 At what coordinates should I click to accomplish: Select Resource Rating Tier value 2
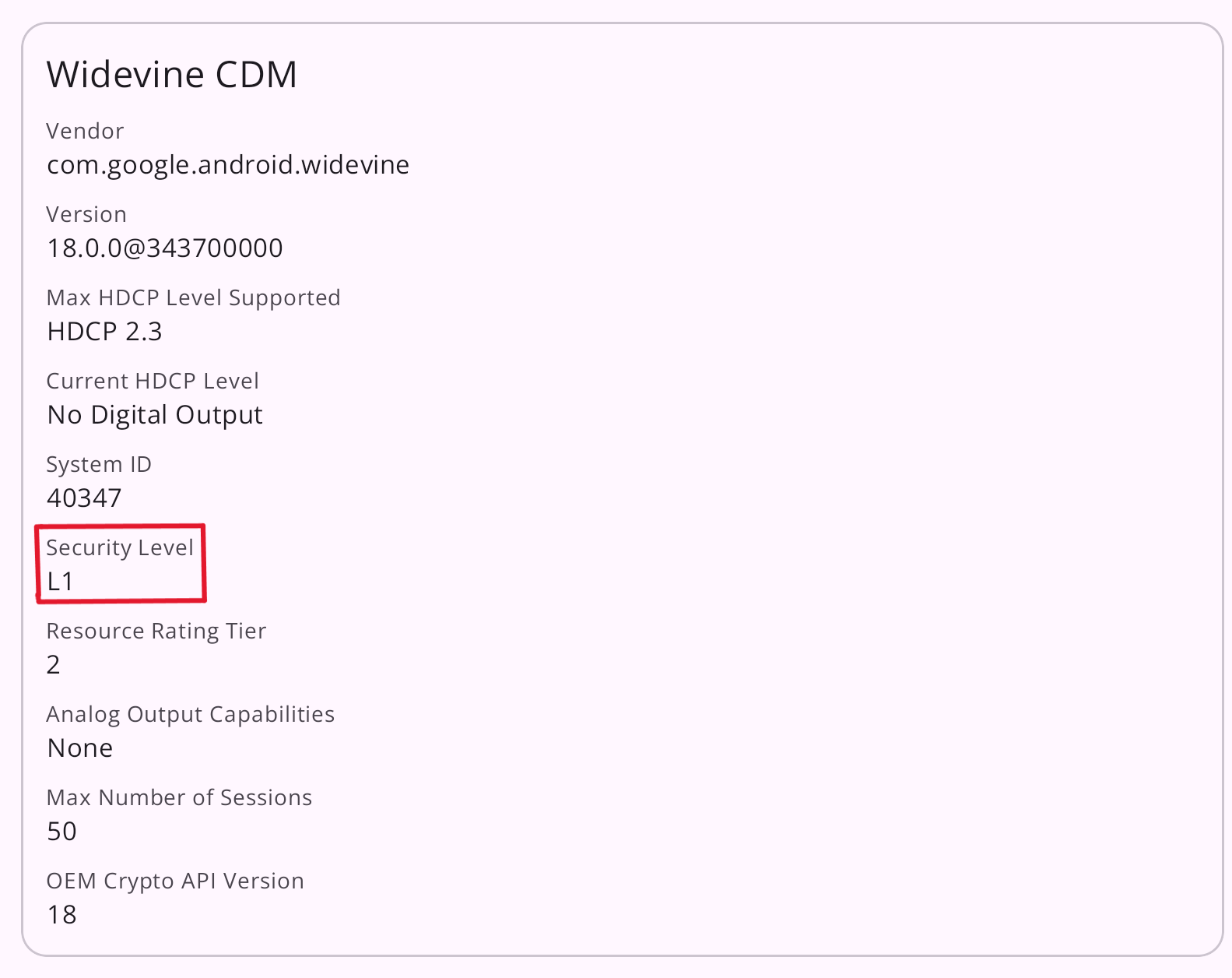pos(53,665)
